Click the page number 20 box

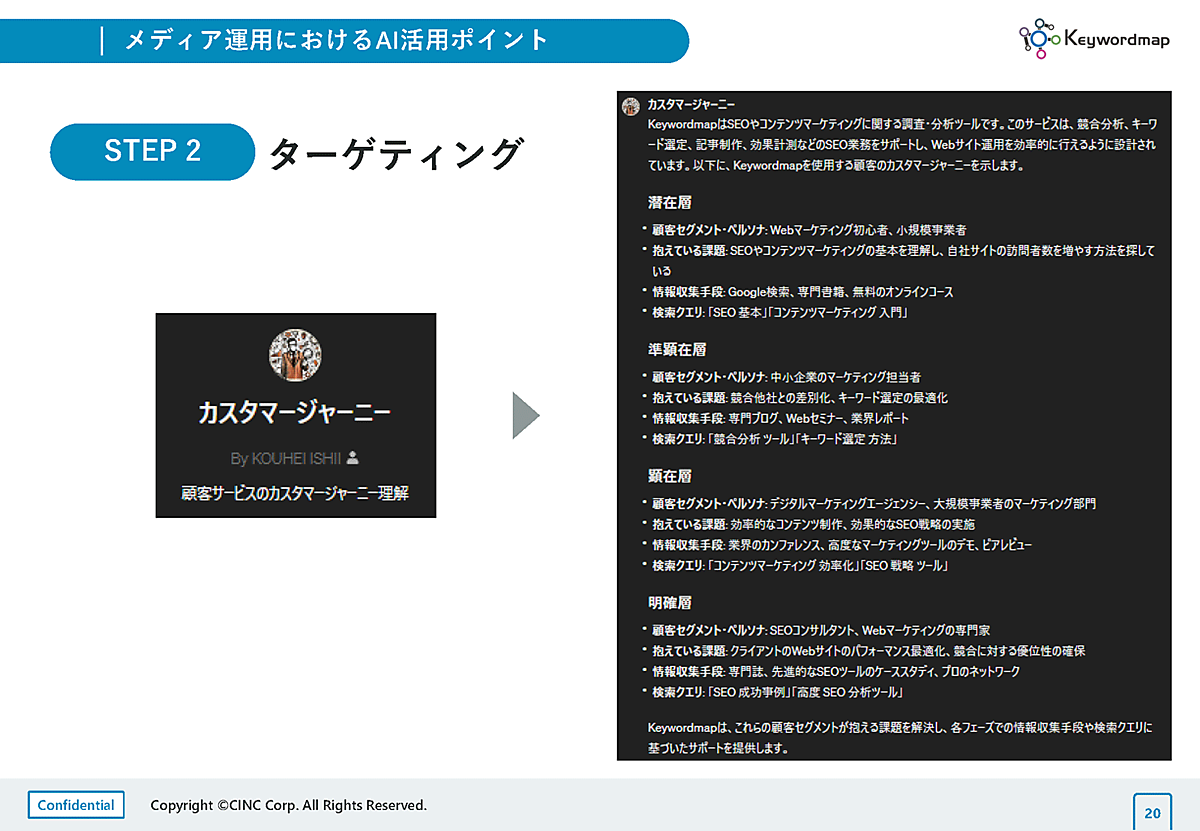click(1152, 812)
